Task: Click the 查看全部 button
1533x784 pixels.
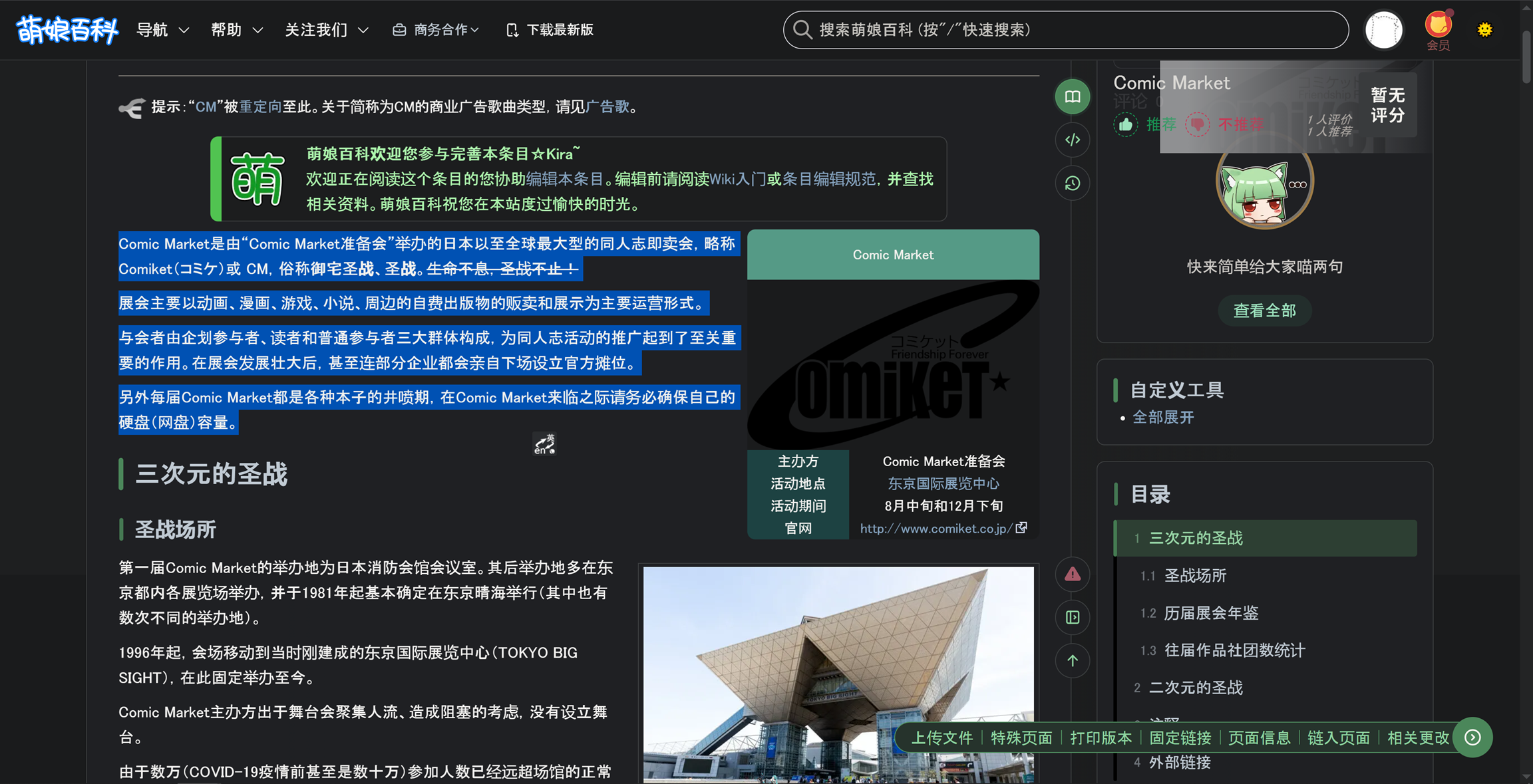Action: click(1264, 311)
